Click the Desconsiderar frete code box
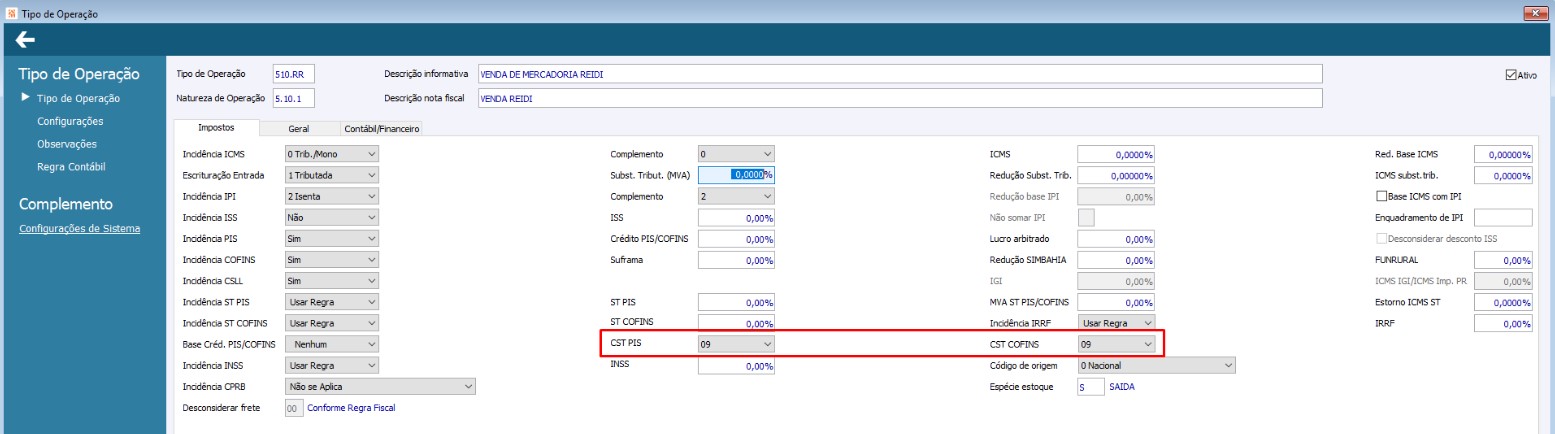This screenshot has width=1555, height=434. [293, 408]
